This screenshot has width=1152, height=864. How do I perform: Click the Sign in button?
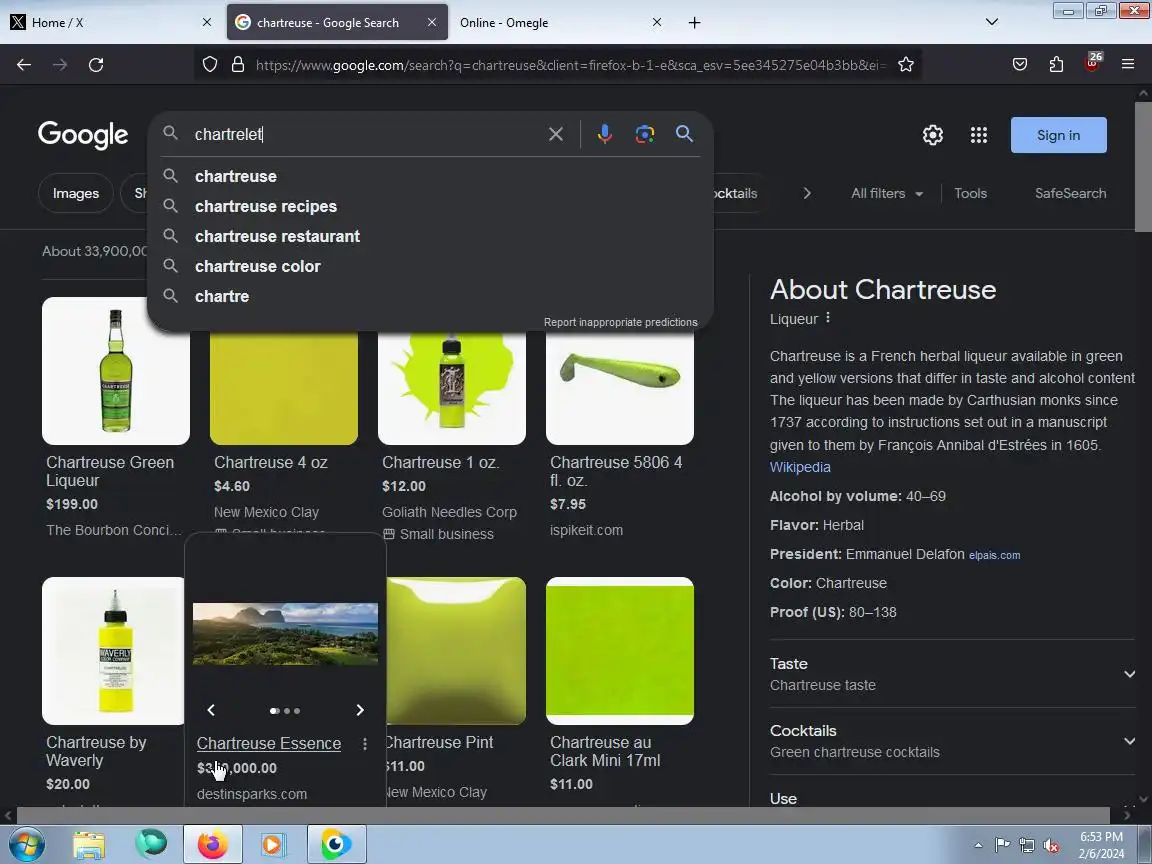[1058, 135]
